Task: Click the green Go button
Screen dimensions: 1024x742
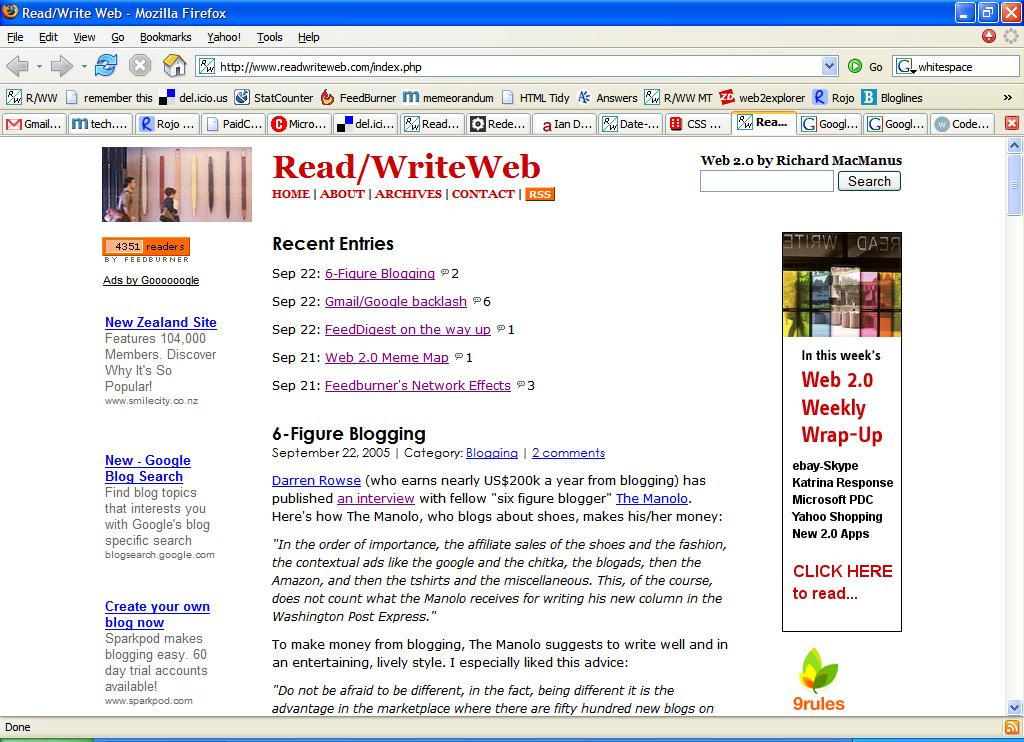Action: [x=865, y=67]
